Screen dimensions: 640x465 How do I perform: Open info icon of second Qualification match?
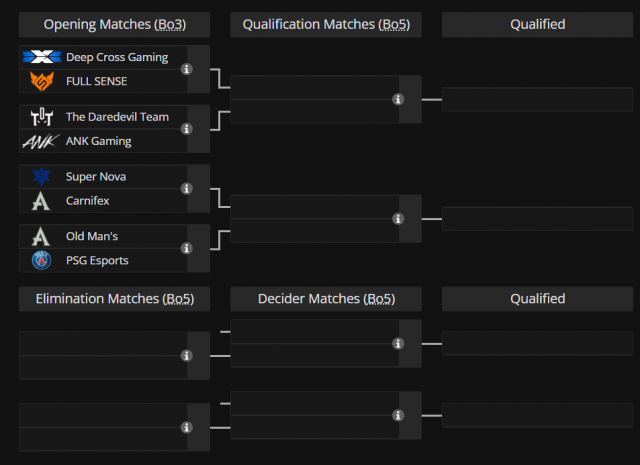point(398,219)
